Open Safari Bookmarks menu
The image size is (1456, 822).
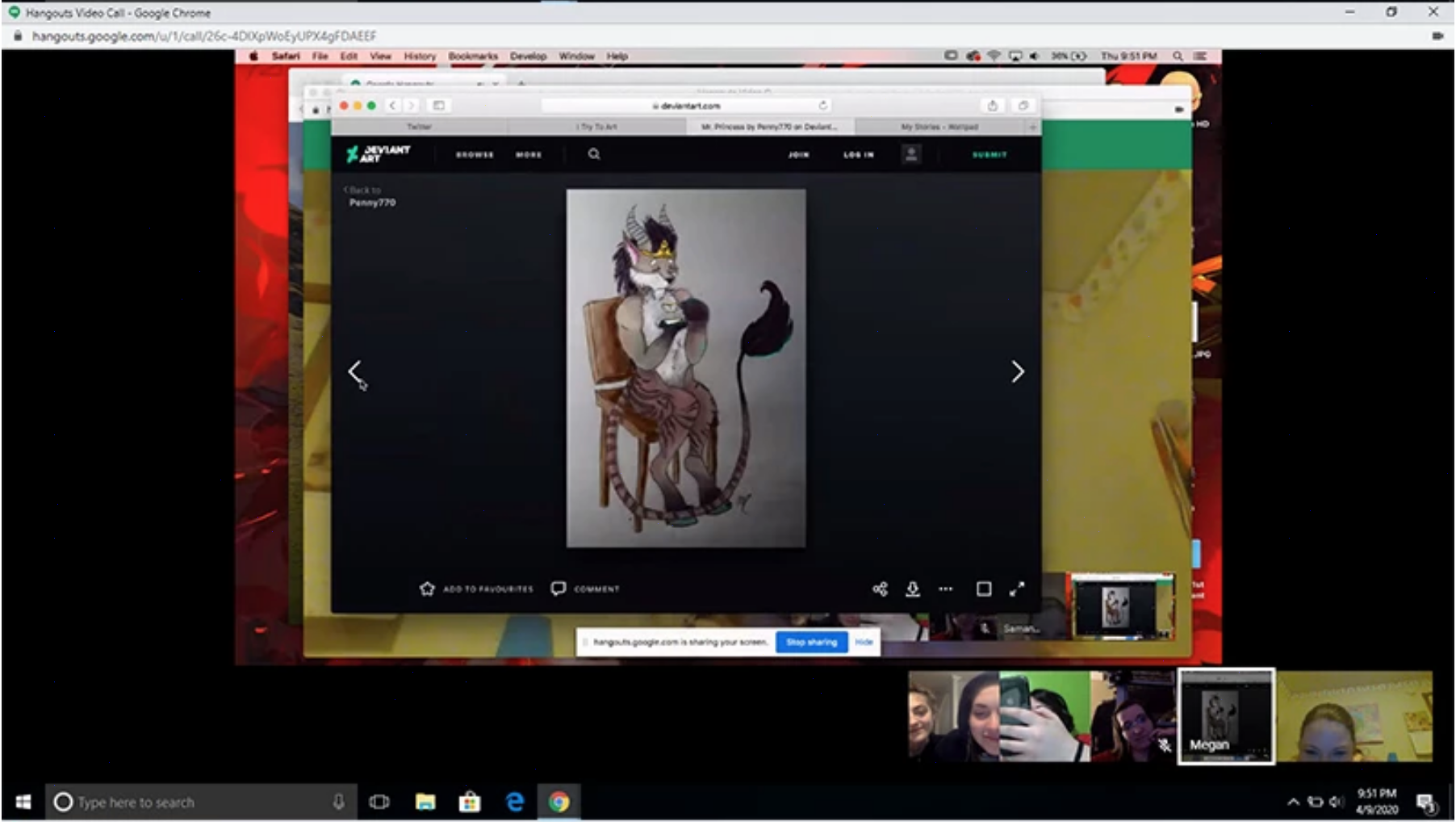[x=473, y=56]
